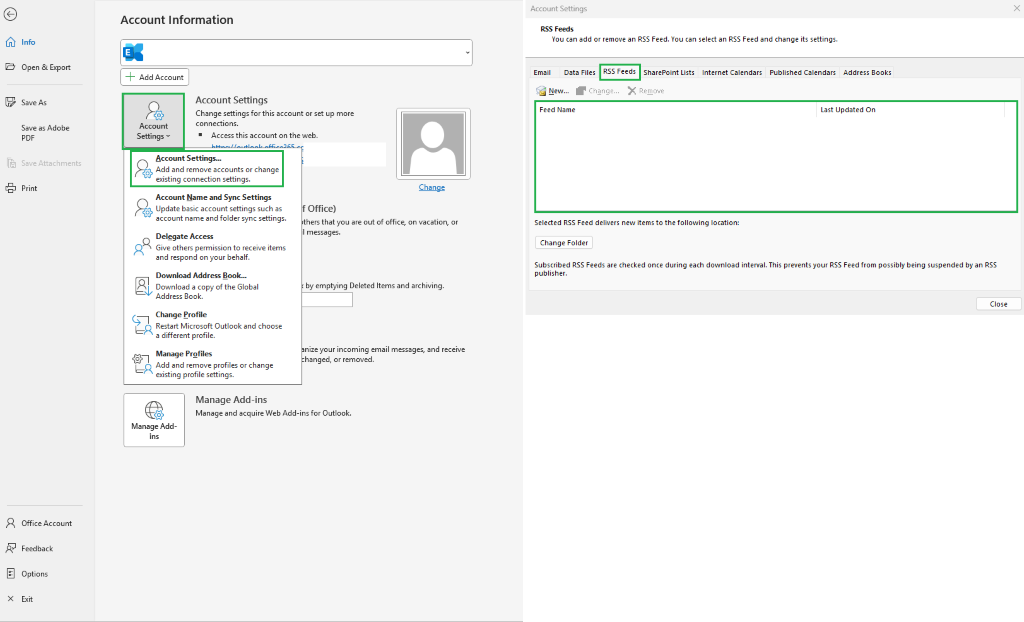Switch to the Email tab

[542, 73]
